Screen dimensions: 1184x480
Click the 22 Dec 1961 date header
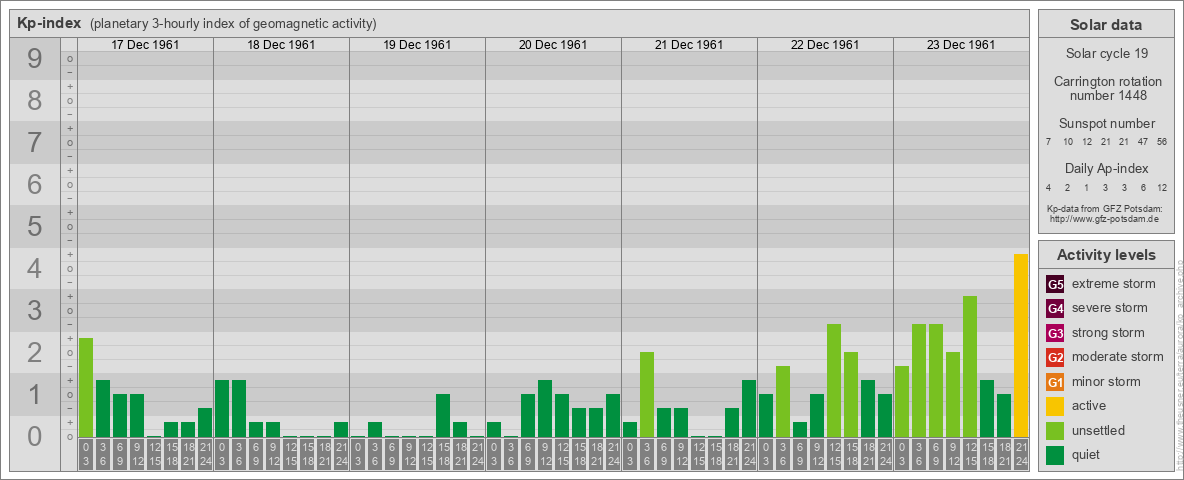(x=825, y=45)
